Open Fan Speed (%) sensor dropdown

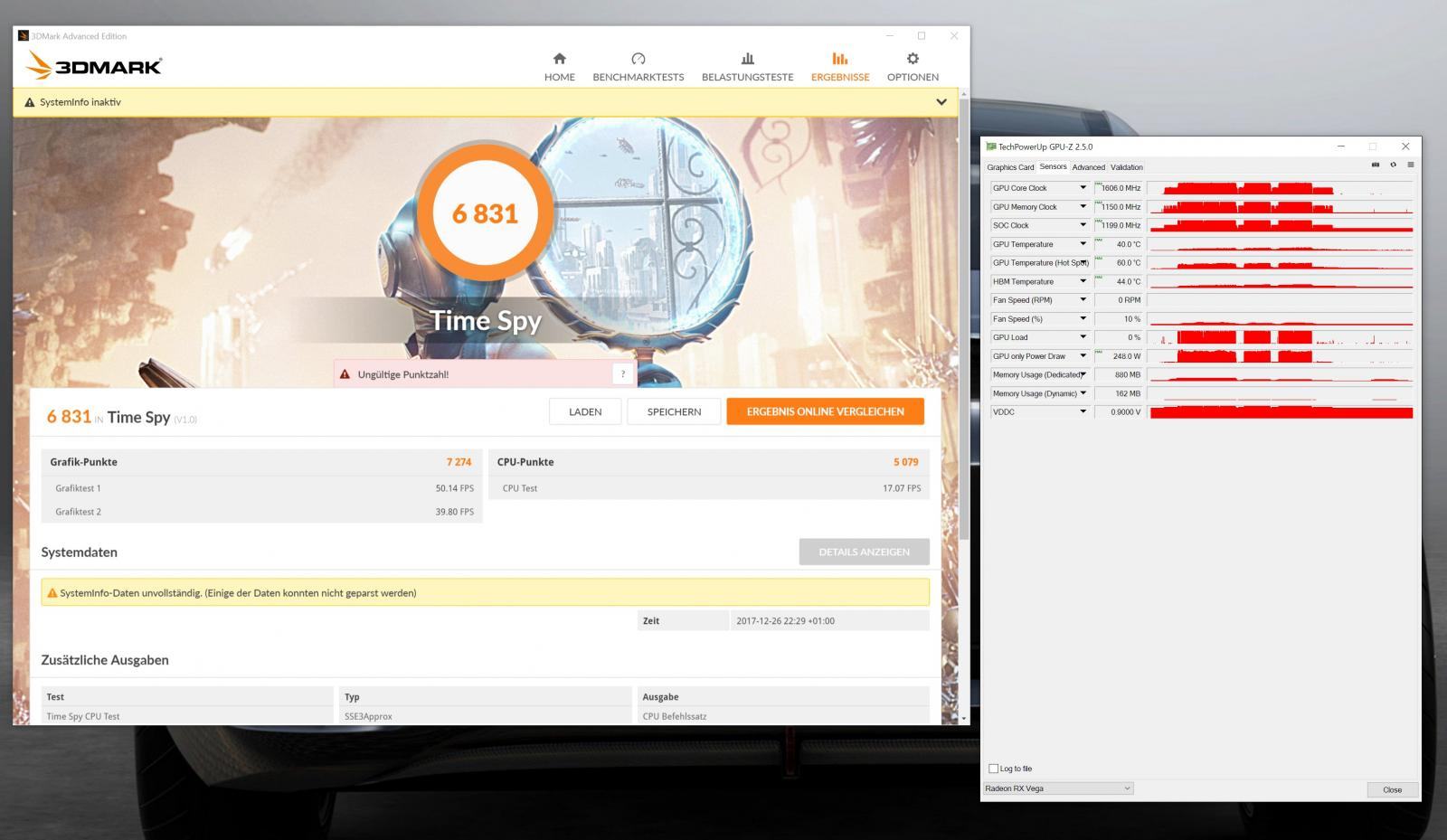pos(1083,318)
